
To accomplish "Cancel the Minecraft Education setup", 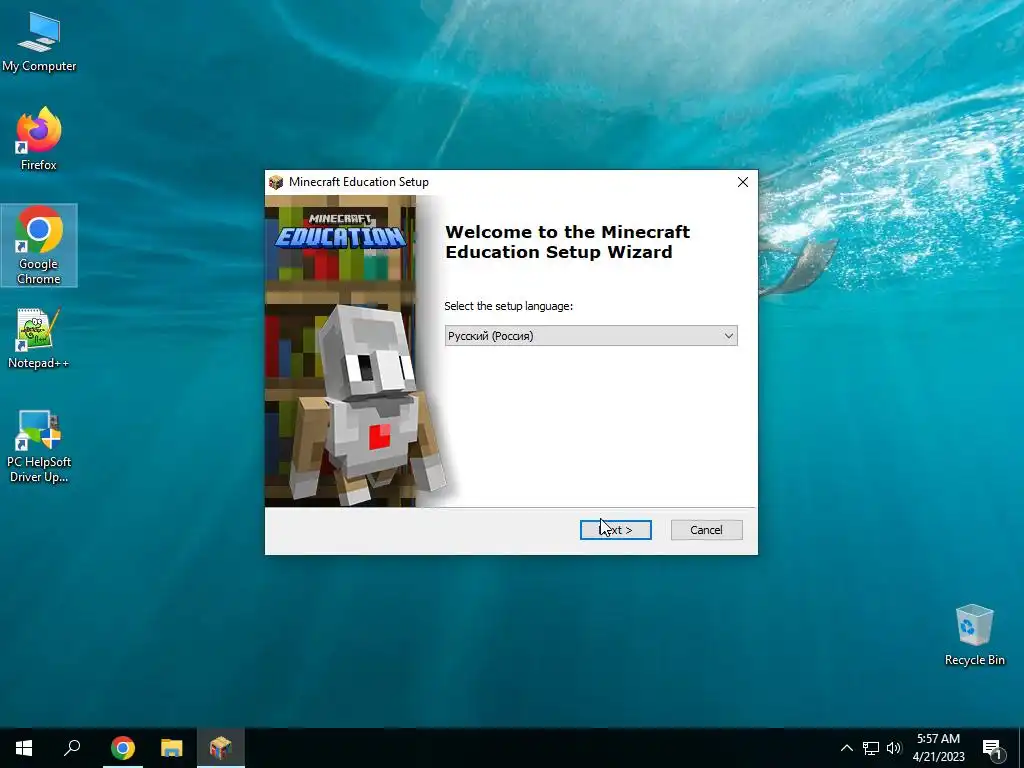I will pos(707,530).
